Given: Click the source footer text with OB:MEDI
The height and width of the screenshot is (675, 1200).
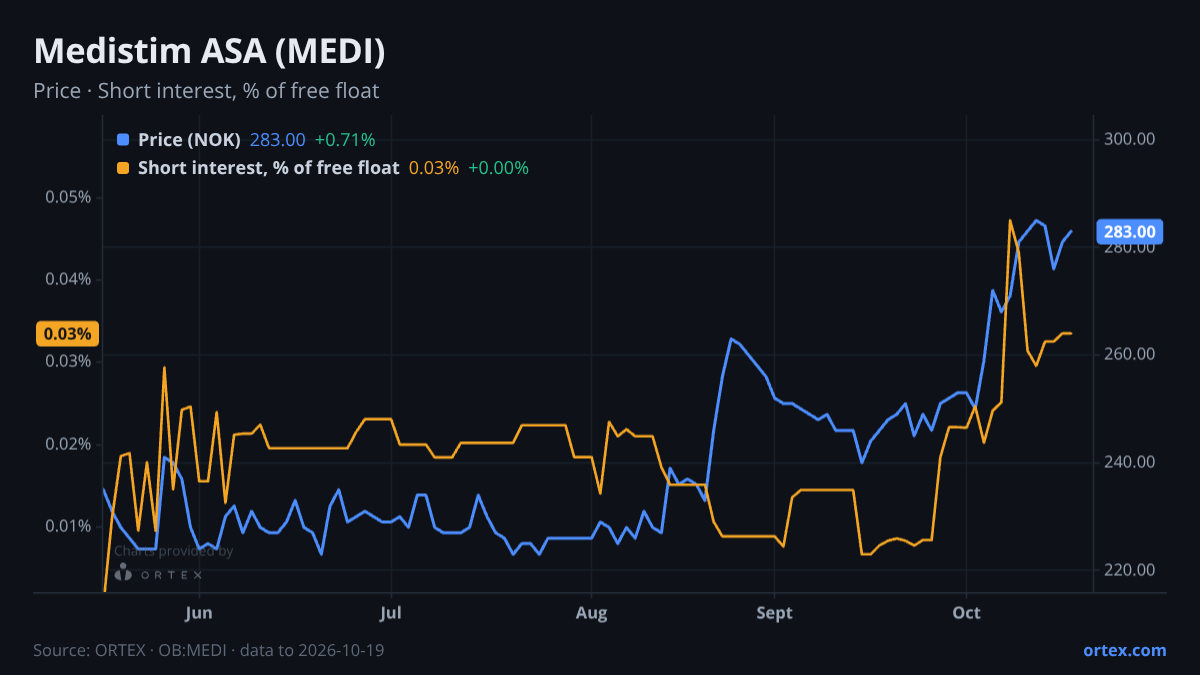Looking at the screenshot, I should click(x=209, y=650).
